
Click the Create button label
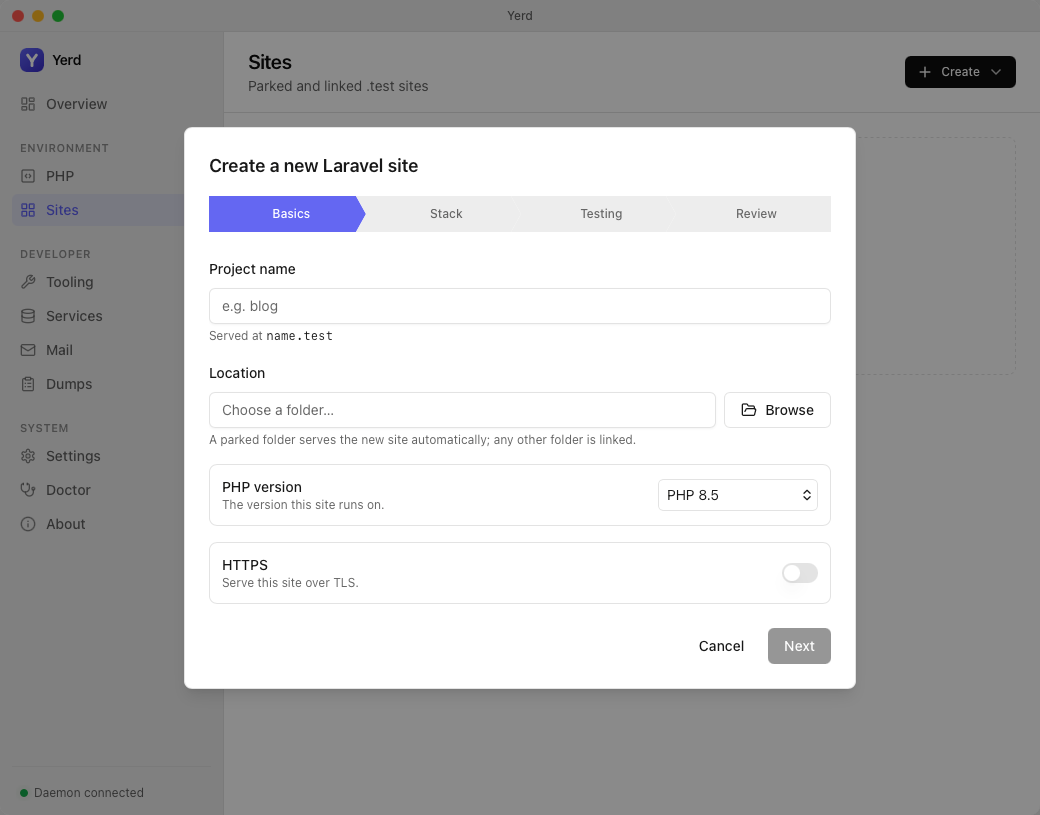(960, 72)
